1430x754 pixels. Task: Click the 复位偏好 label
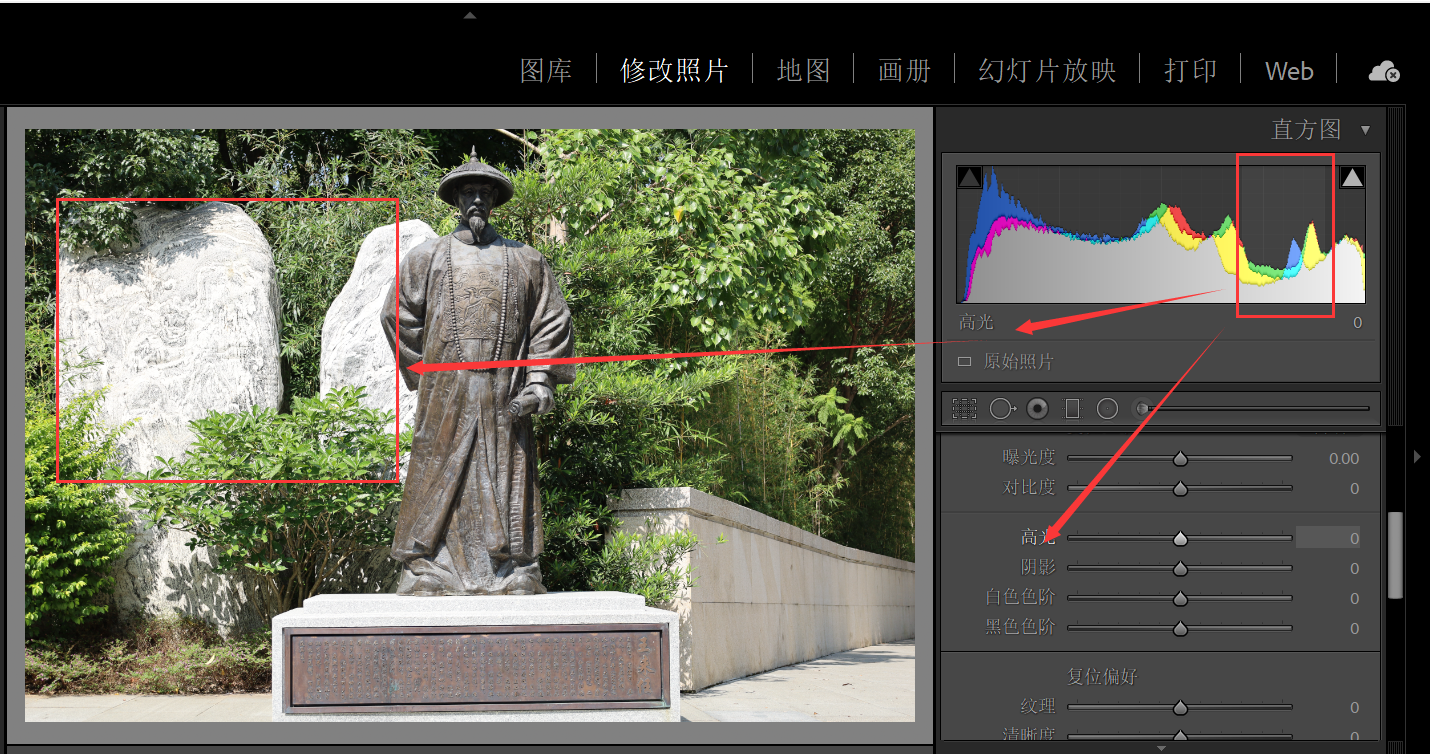[1102, 677]
